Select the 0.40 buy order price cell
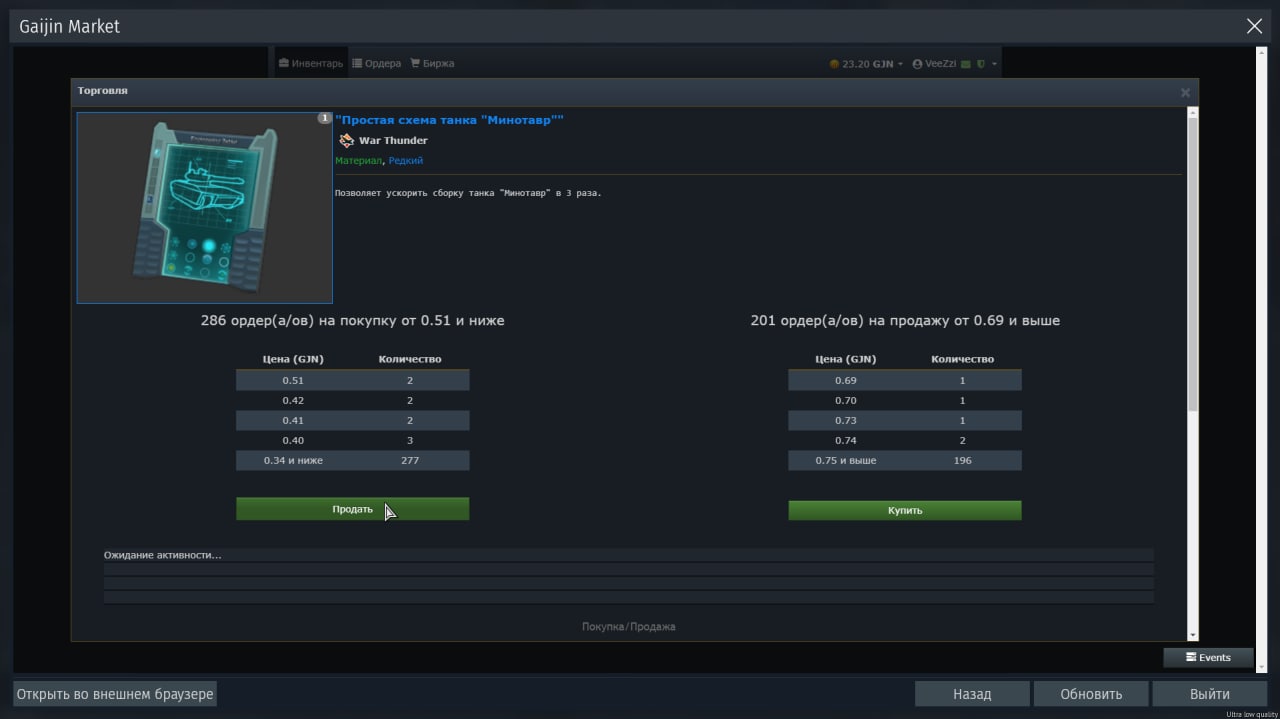Image resolution: width=1280 pixels, height=719 pixels. tap(293, 440)
